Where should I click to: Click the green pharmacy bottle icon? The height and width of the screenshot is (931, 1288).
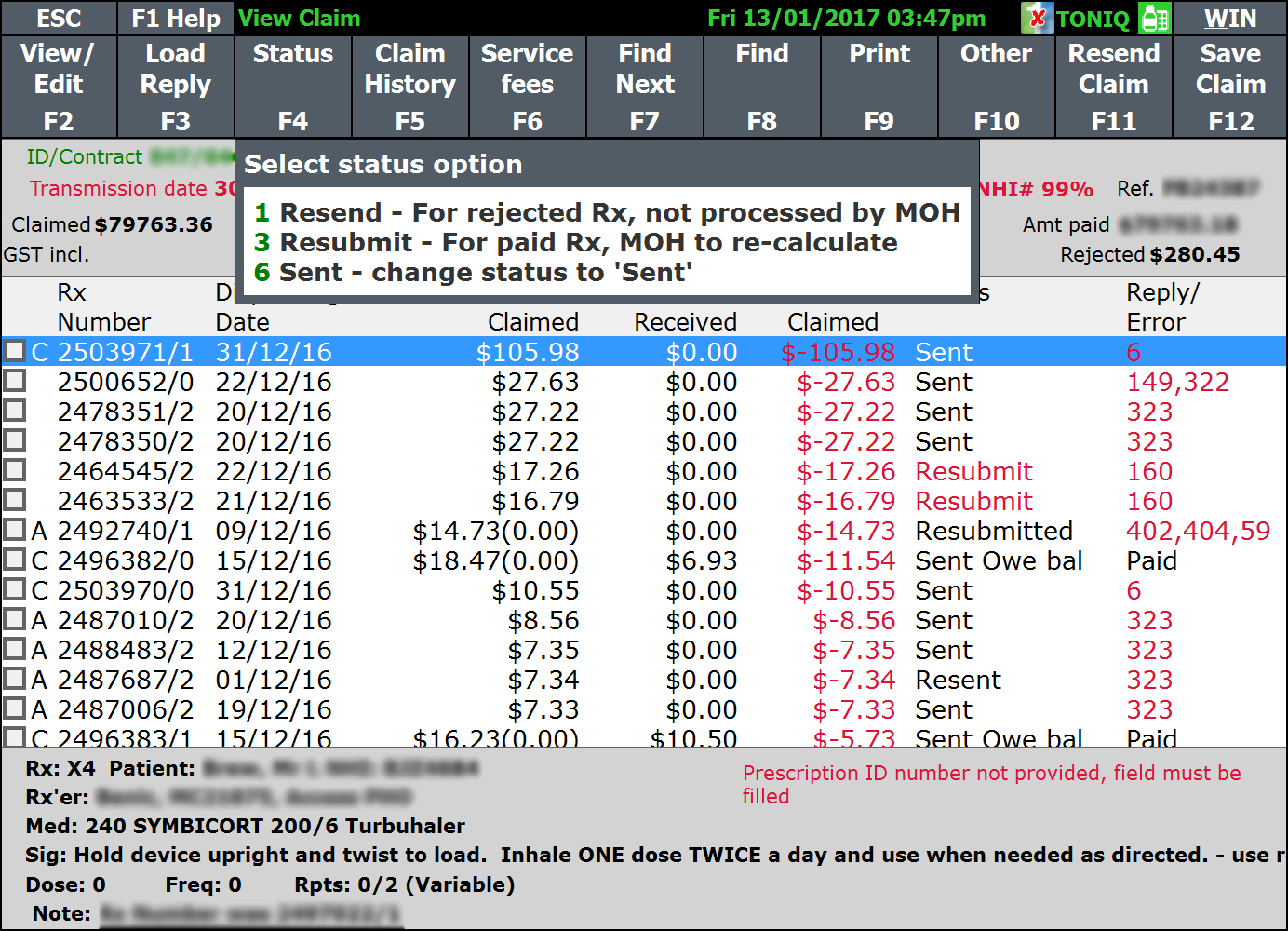click(1155, 18)
